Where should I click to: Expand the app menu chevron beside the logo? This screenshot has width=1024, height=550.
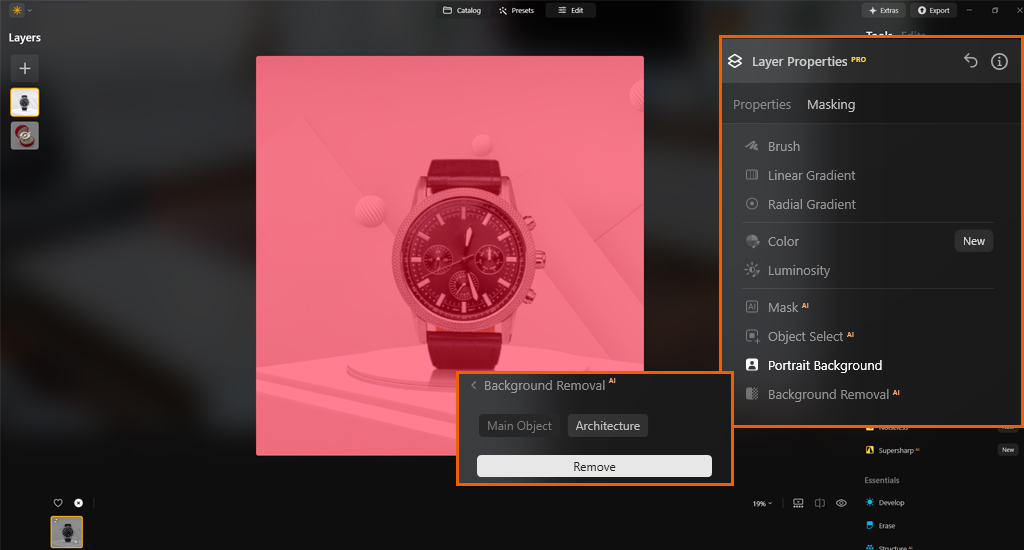point(29,10)
